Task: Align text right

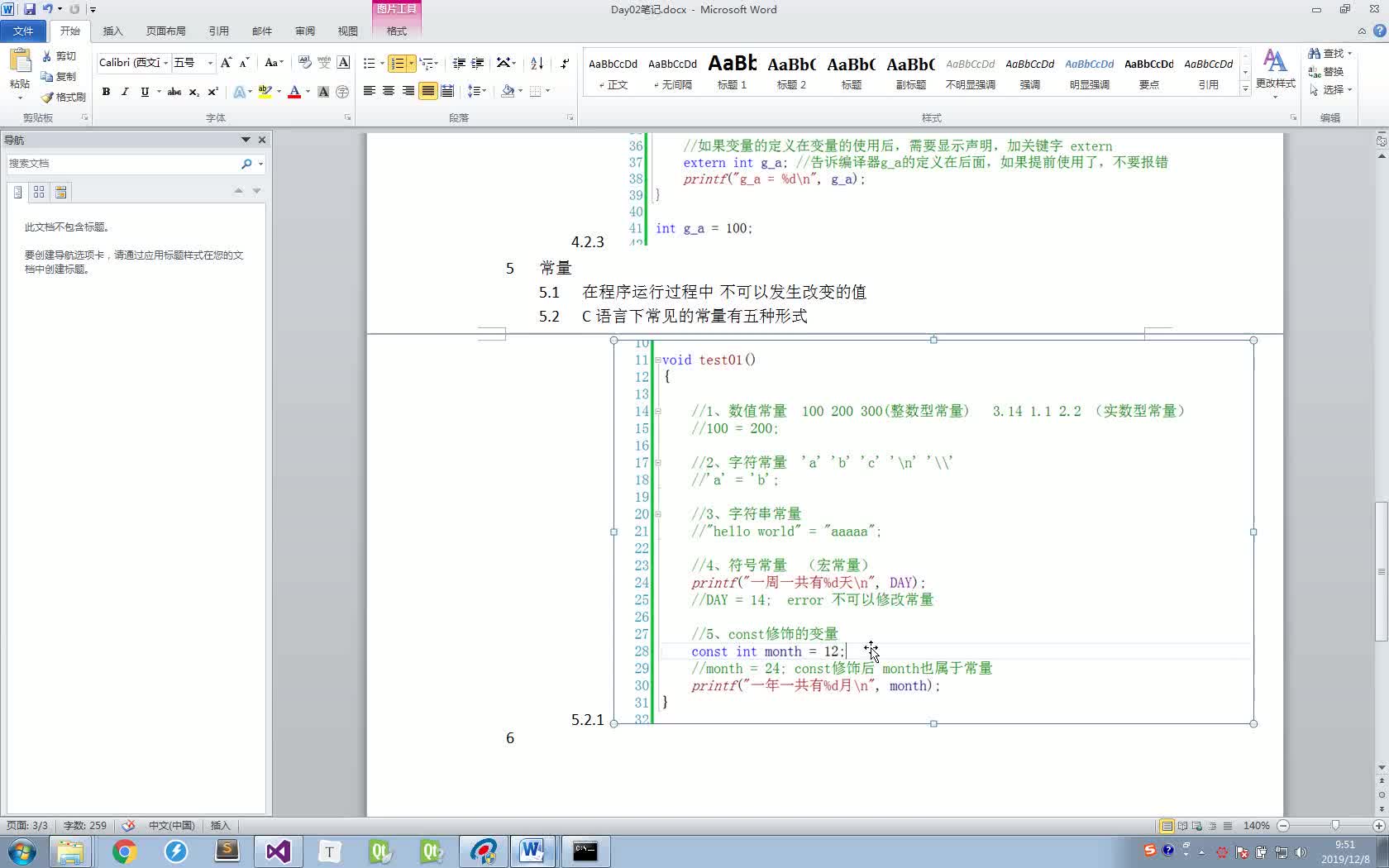Action: point(408,91)
